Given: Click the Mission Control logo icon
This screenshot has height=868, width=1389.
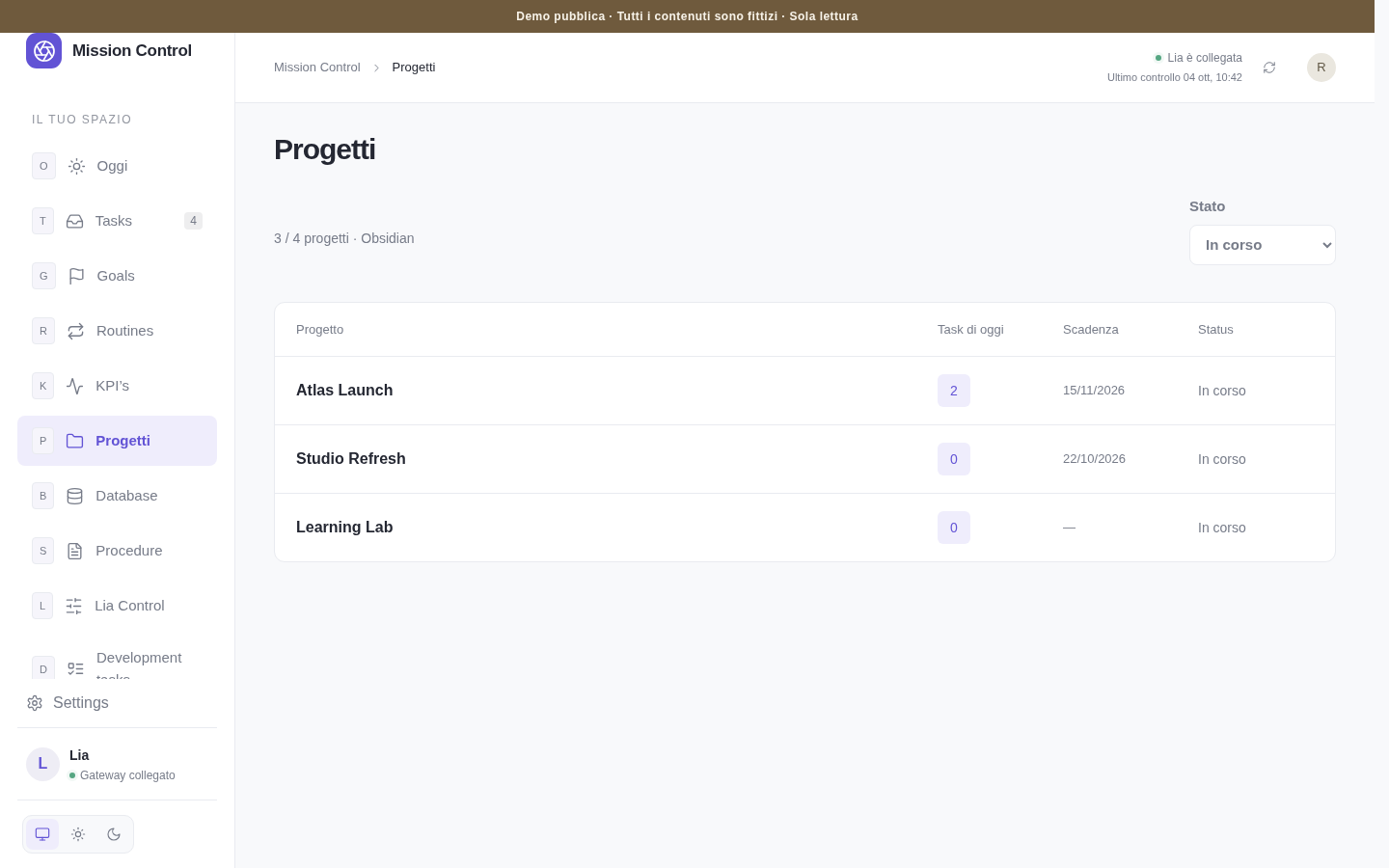Looking at the screenshot, I should coord(43,51).
